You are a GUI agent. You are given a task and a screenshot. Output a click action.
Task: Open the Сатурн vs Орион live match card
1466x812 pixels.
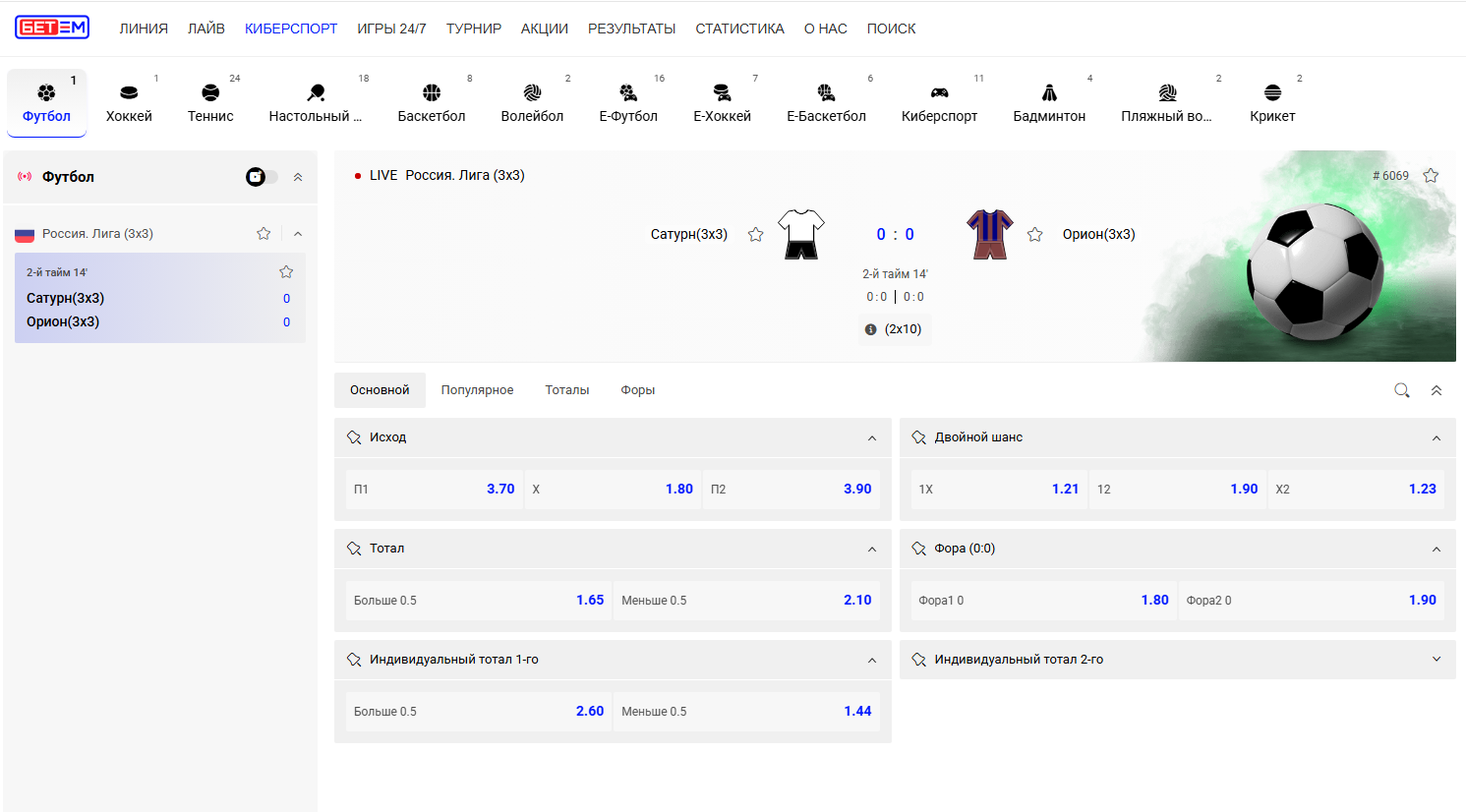(160, 298)
